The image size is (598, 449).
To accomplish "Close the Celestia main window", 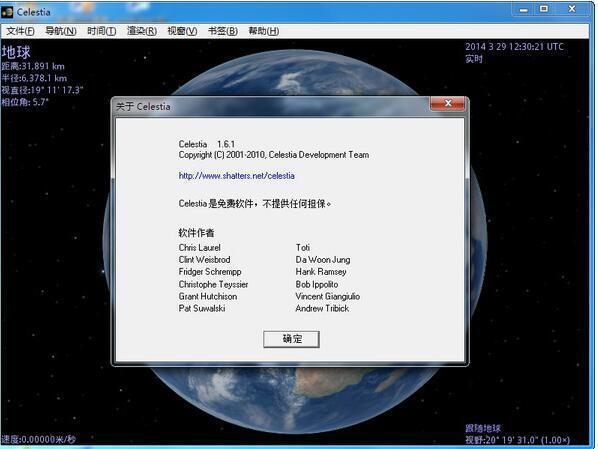I will [572, 9].
